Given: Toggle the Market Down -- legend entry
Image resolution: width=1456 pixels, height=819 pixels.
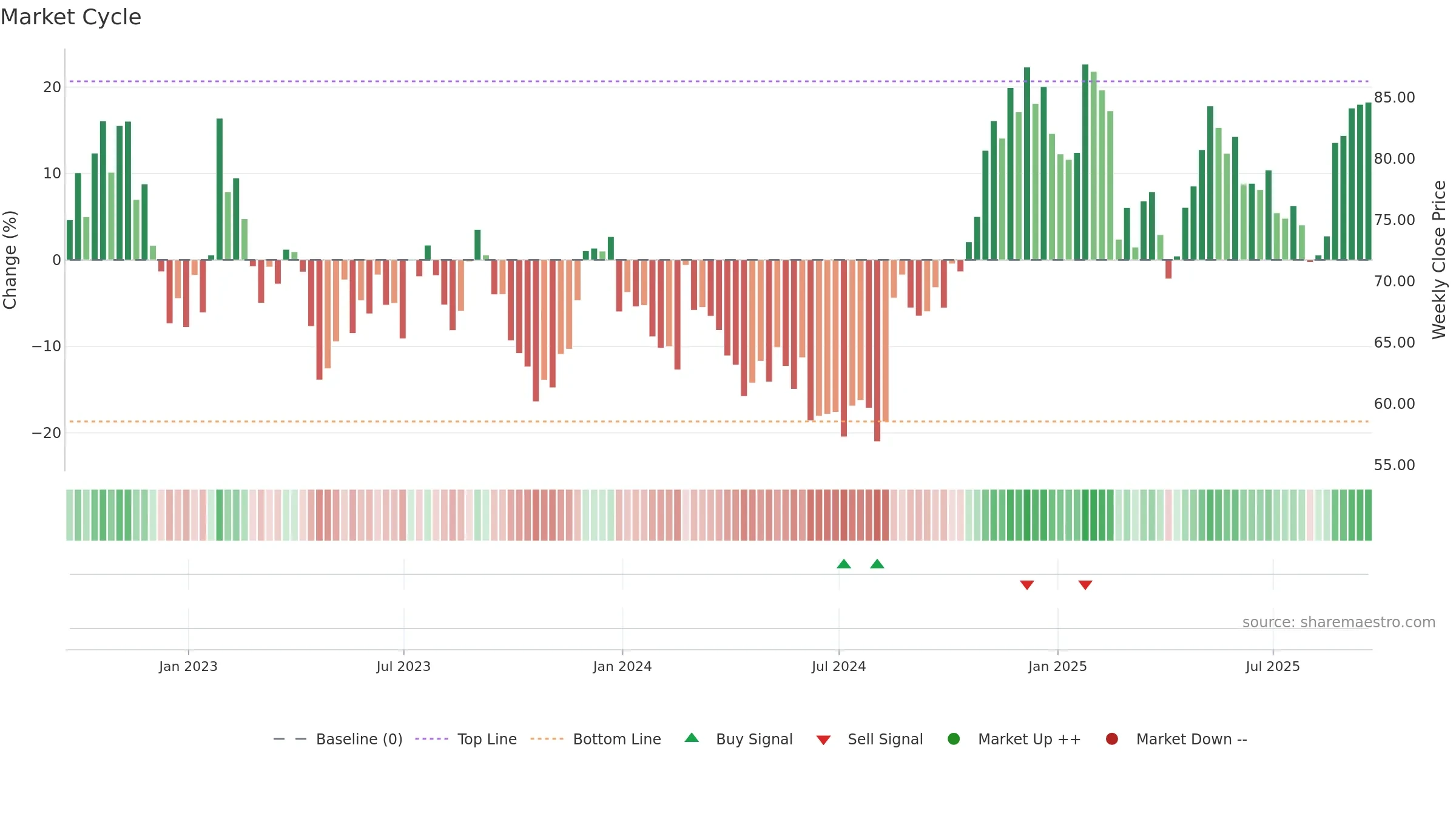Looking at the screenshot, I should pyautogui.click(x=1176, y=739).
